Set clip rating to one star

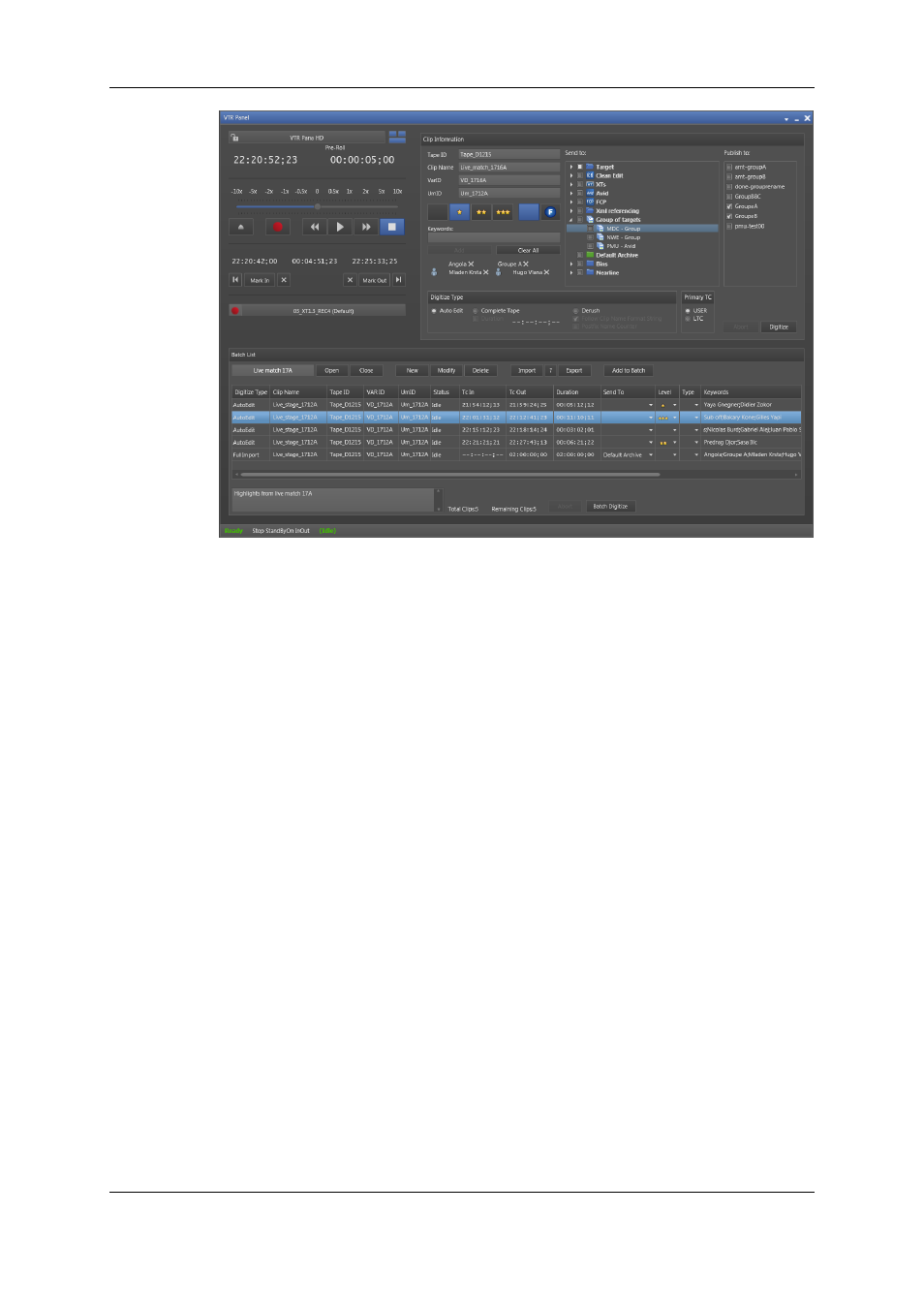coord(460,211)
